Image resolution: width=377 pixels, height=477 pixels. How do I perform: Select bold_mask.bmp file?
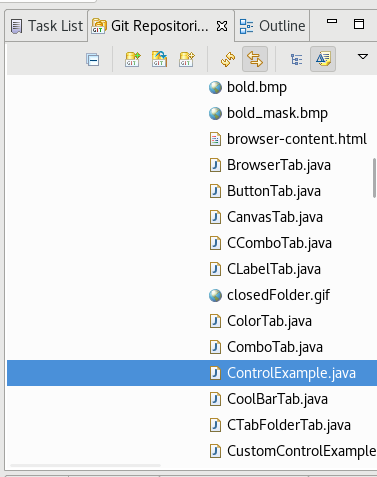coord(277,113)
